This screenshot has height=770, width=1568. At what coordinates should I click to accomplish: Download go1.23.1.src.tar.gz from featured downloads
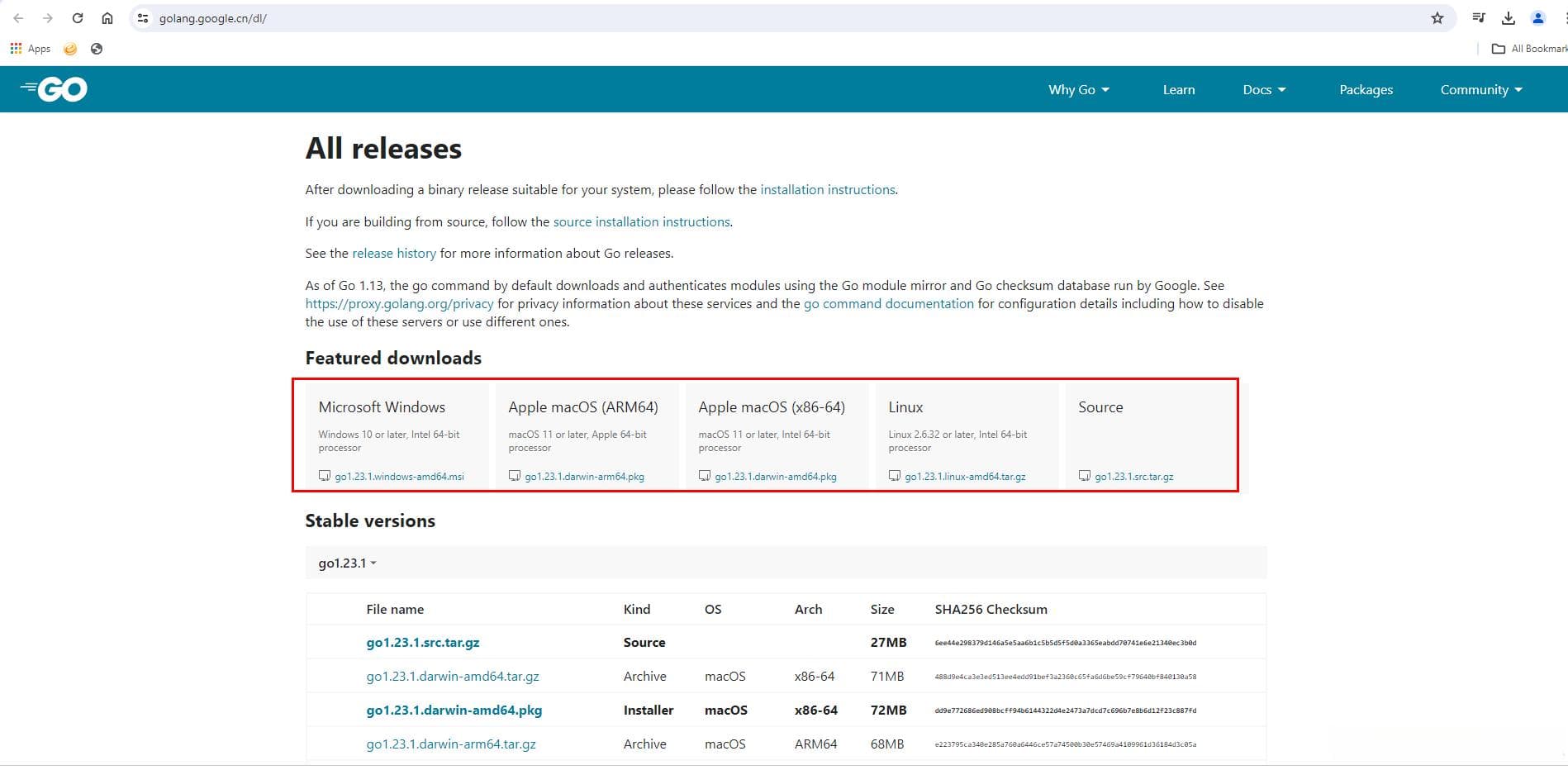(x=1134, y=477)
